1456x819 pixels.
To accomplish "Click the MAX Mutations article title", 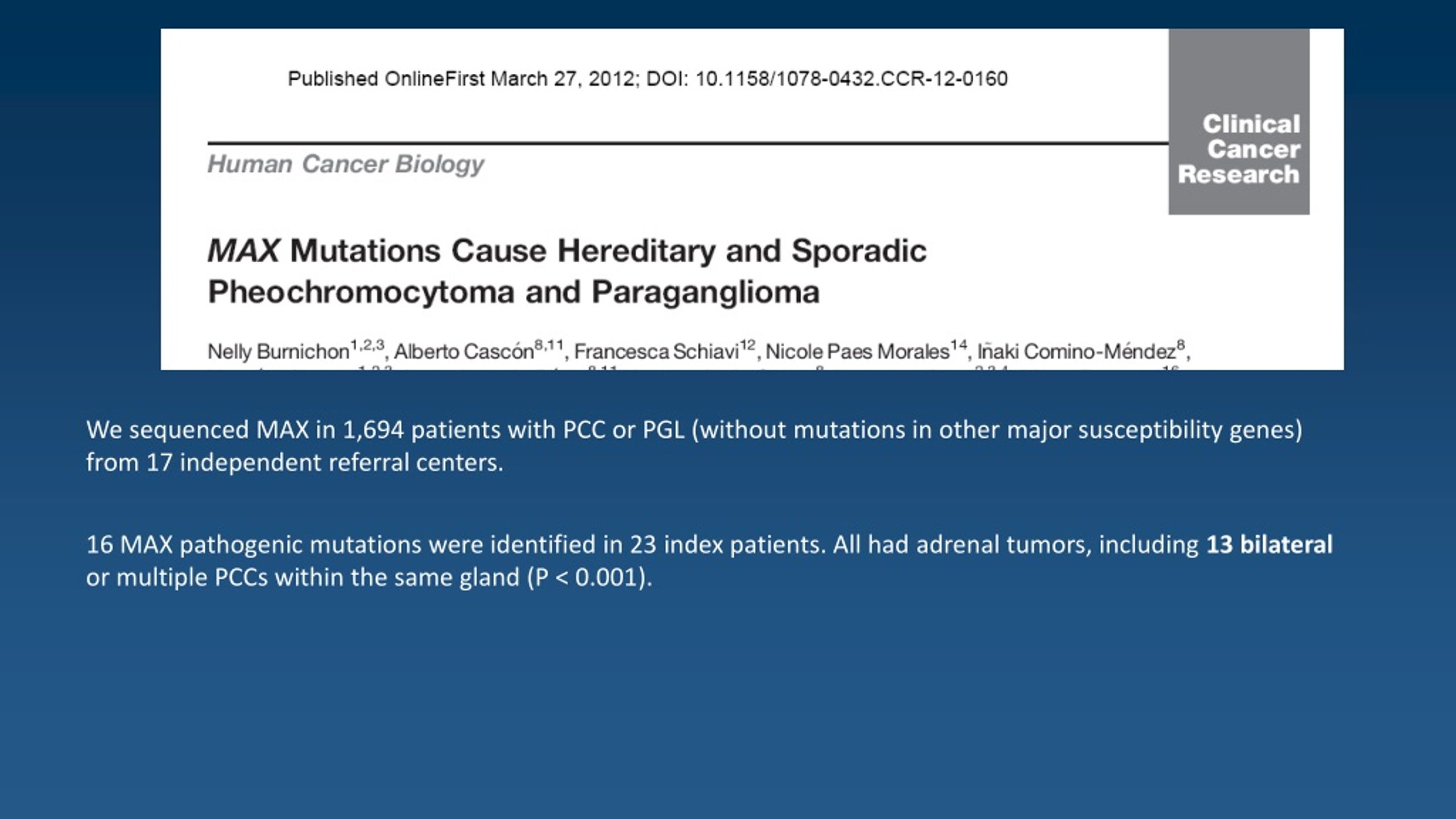I will [567, 271].
